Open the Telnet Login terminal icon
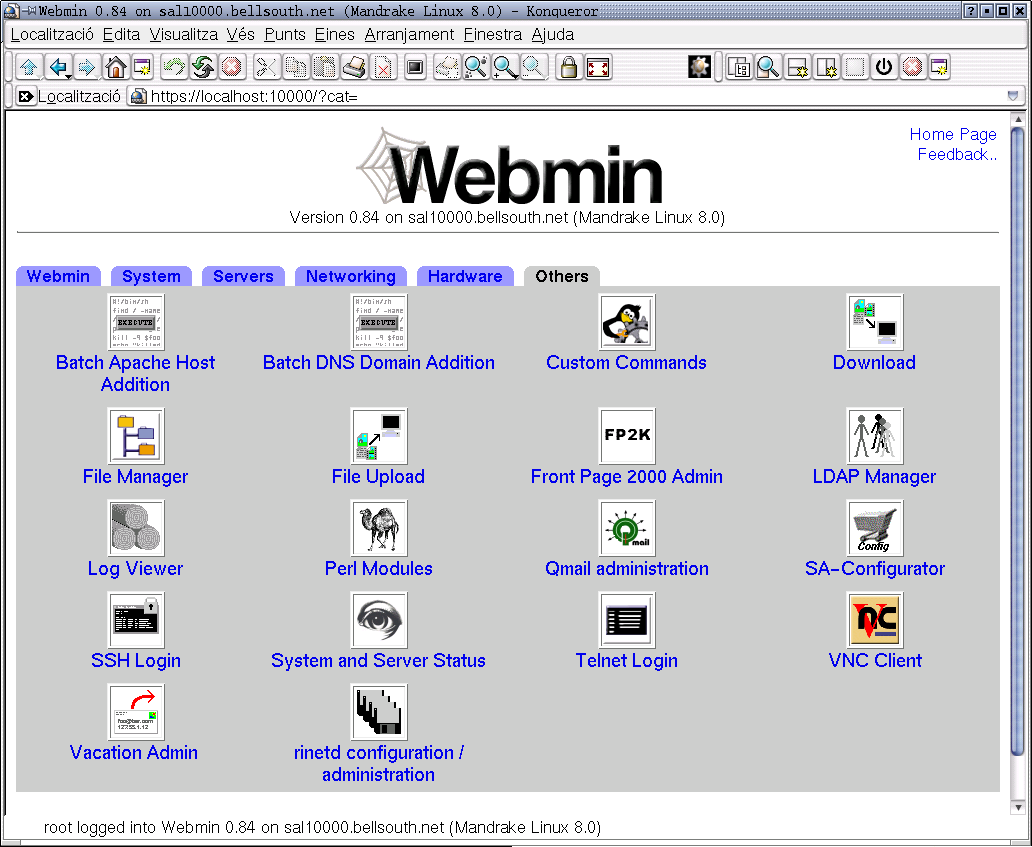 tap(627, 620)
